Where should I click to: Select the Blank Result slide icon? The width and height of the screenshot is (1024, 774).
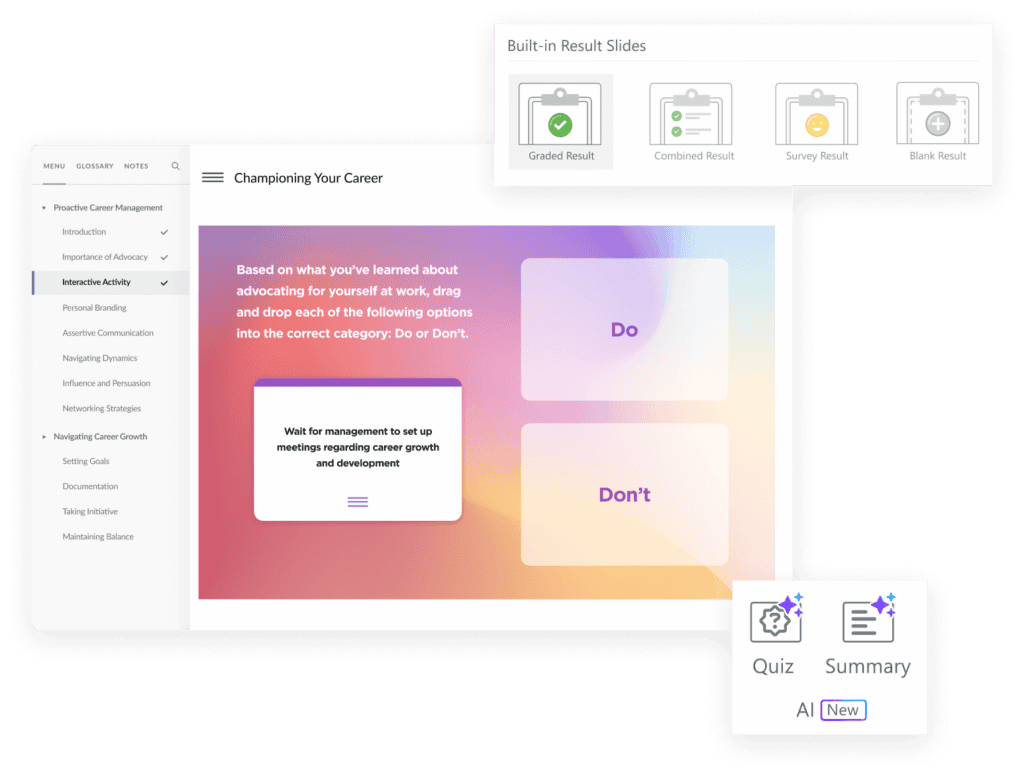[x=937, y=113]
